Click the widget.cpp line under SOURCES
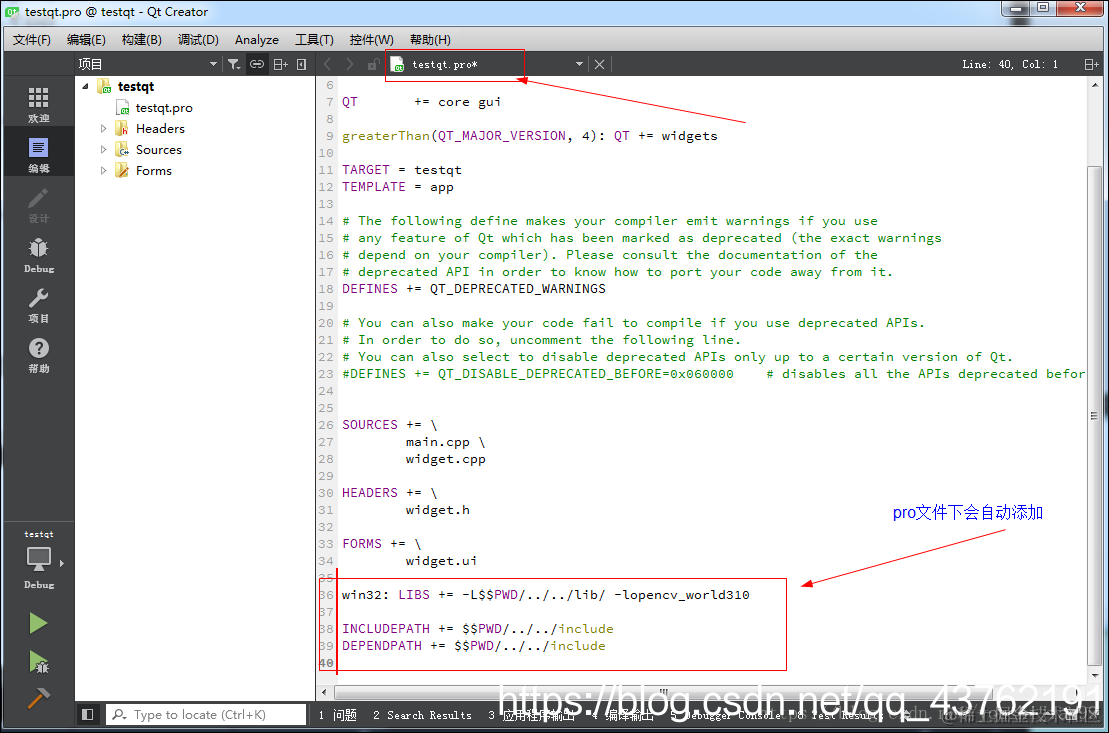This screenshot has height=733, width=1109. (445, 458)
